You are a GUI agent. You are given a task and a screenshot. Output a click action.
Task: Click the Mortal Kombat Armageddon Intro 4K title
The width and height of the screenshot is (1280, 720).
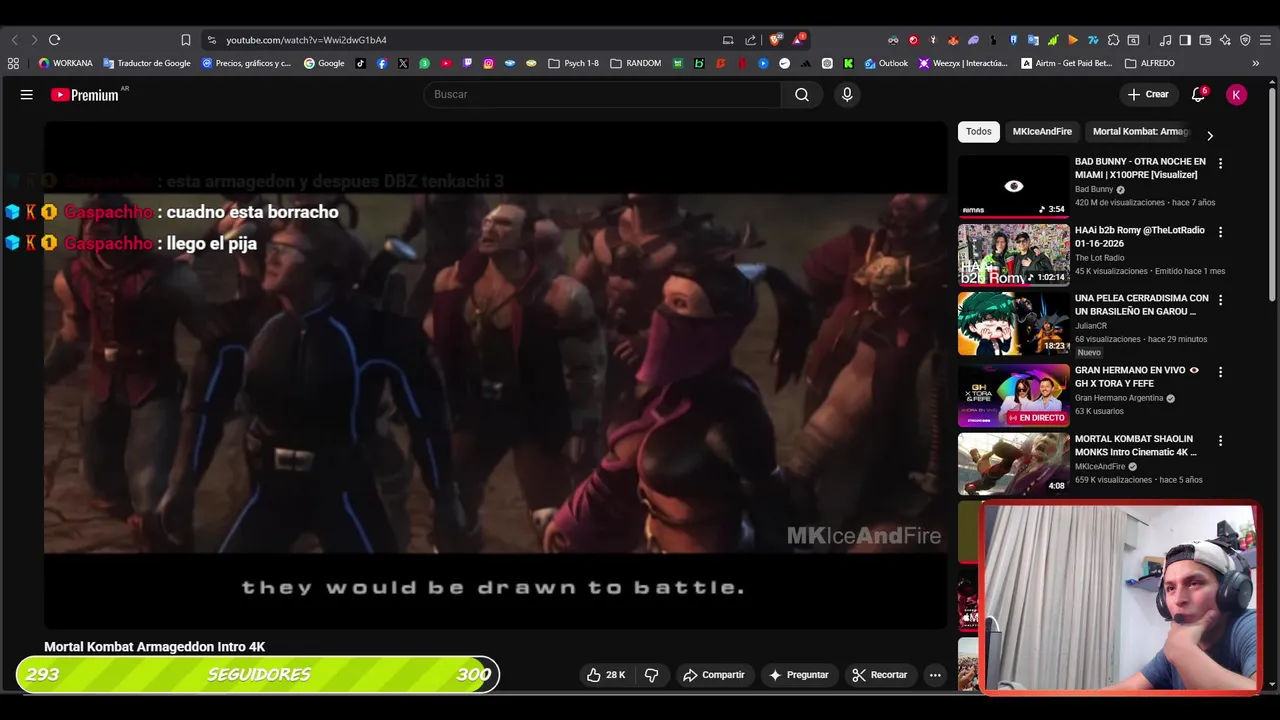pyautogui.click(x=155, y=647)
